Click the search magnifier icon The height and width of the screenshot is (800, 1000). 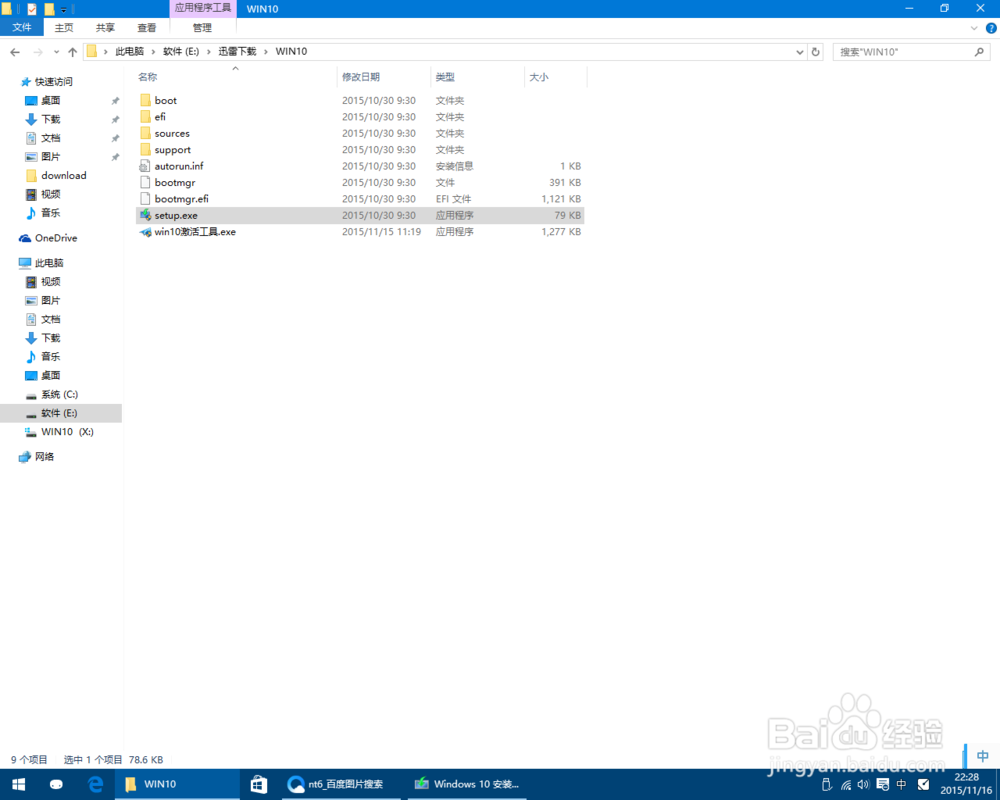979,52
